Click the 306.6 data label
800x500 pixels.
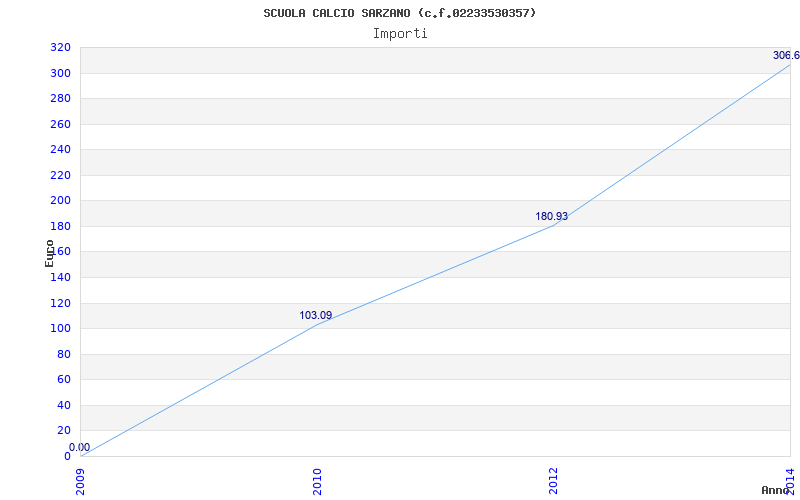click(786, 55)
